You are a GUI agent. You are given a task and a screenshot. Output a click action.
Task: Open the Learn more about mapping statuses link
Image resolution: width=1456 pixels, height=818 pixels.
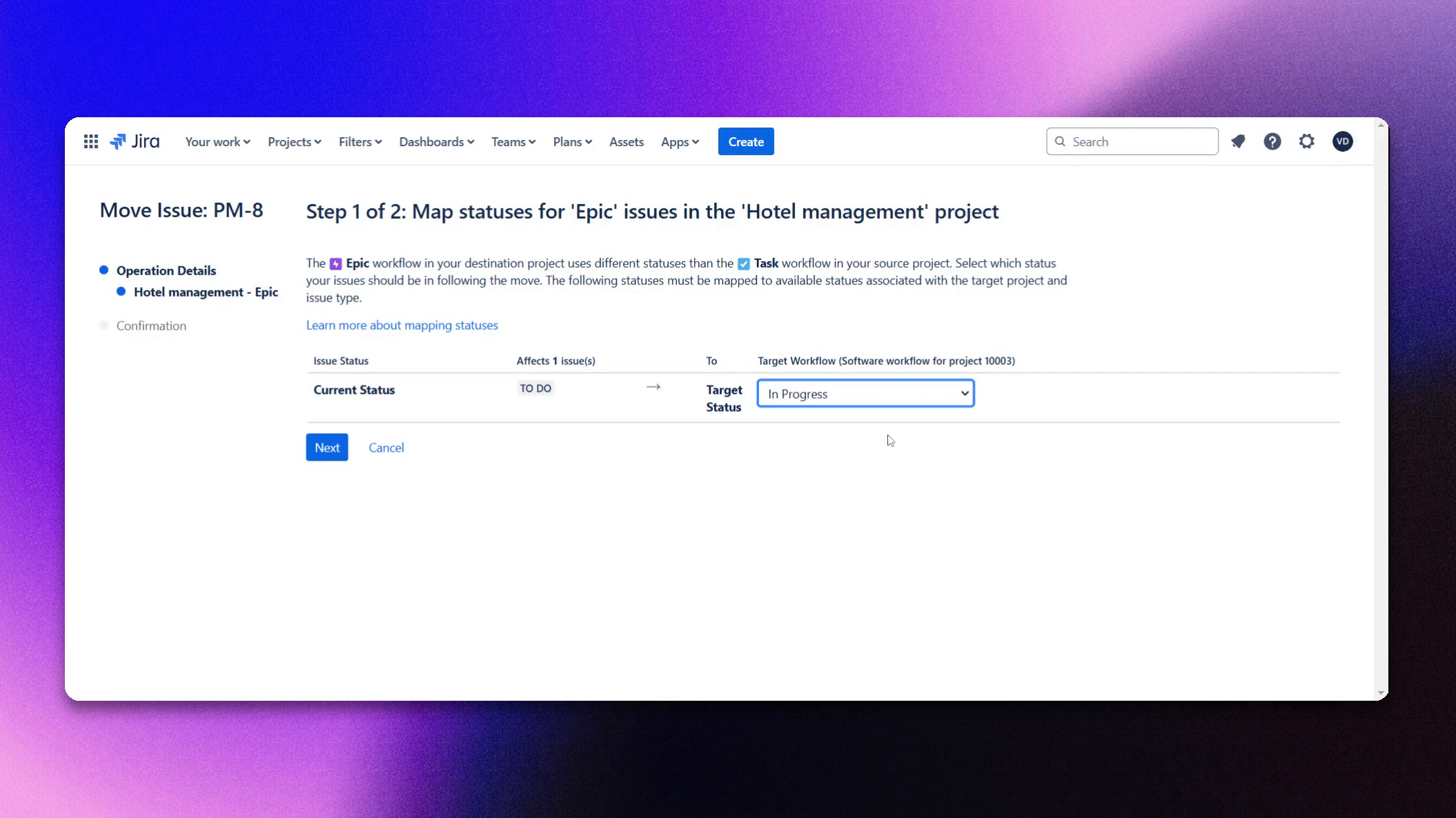402,325
